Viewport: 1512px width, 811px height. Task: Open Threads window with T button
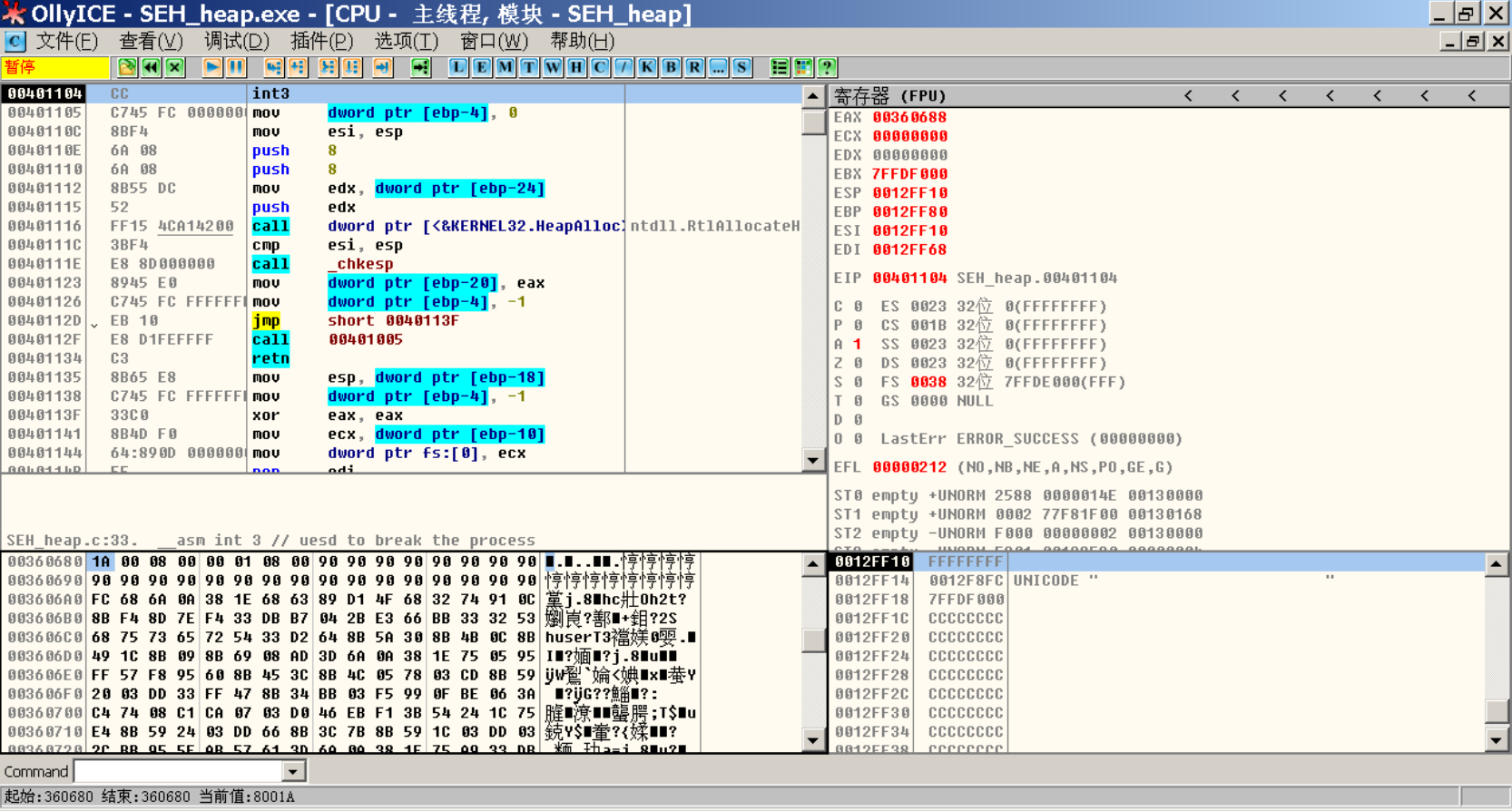click(x=529, y=67)
